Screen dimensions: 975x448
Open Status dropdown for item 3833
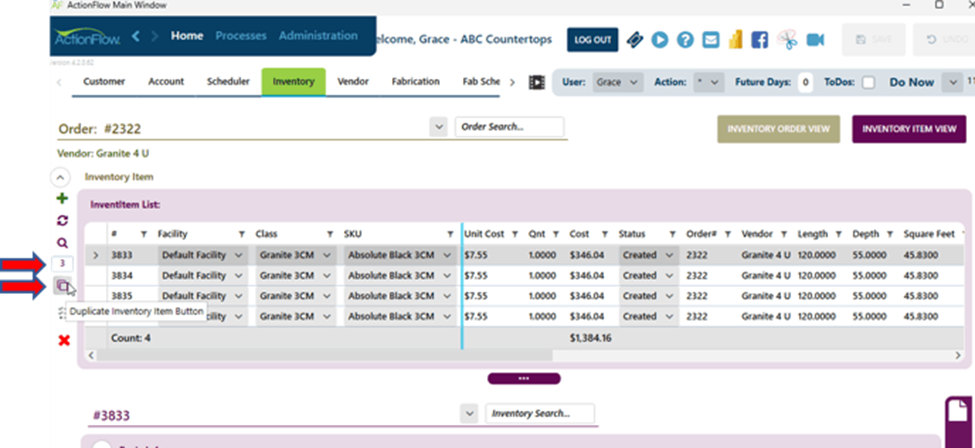(669, 255)
